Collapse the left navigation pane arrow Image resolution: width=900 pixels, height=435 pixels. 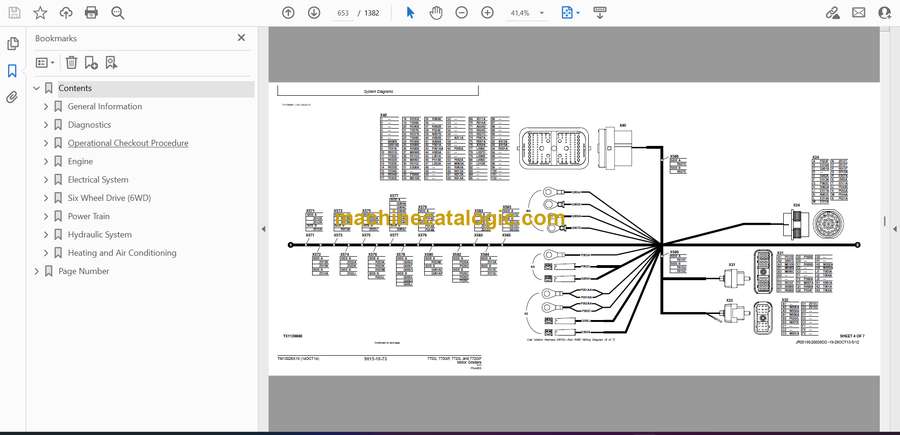click(263, 229)
